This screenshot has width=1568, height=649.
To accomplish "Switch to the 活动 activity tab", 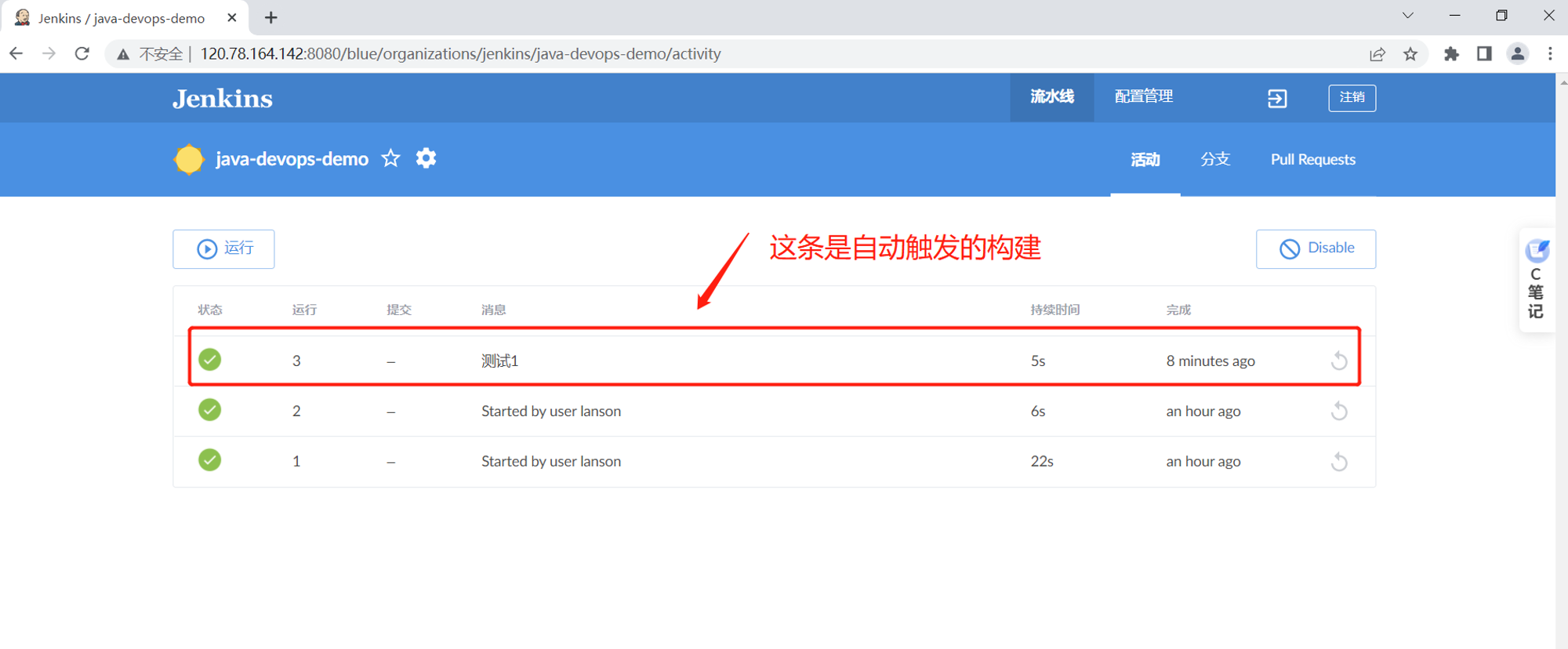I will pos(1145,160).
